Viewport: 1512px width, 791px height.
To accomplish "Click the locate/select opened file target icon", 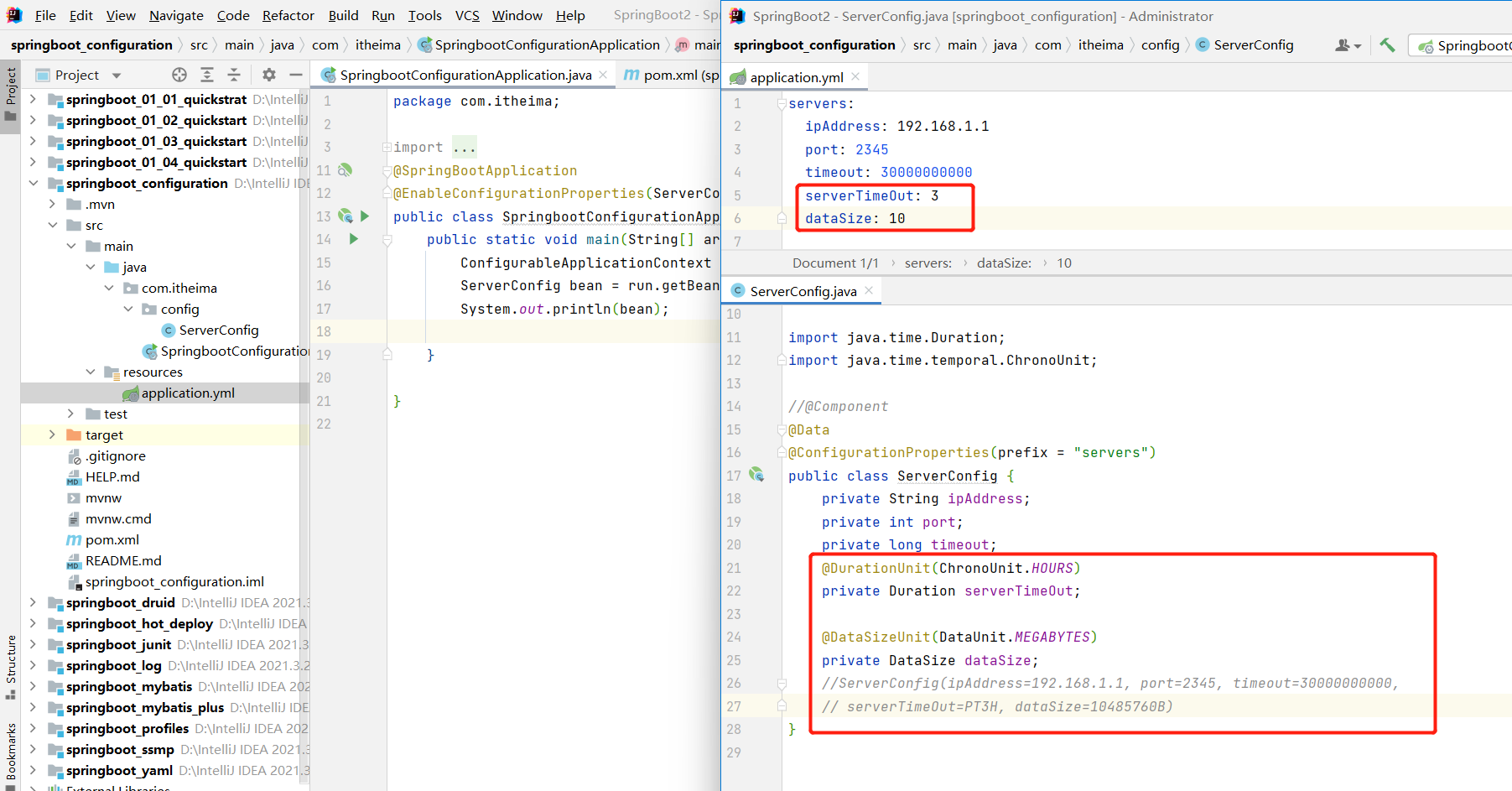I will 179,75.
